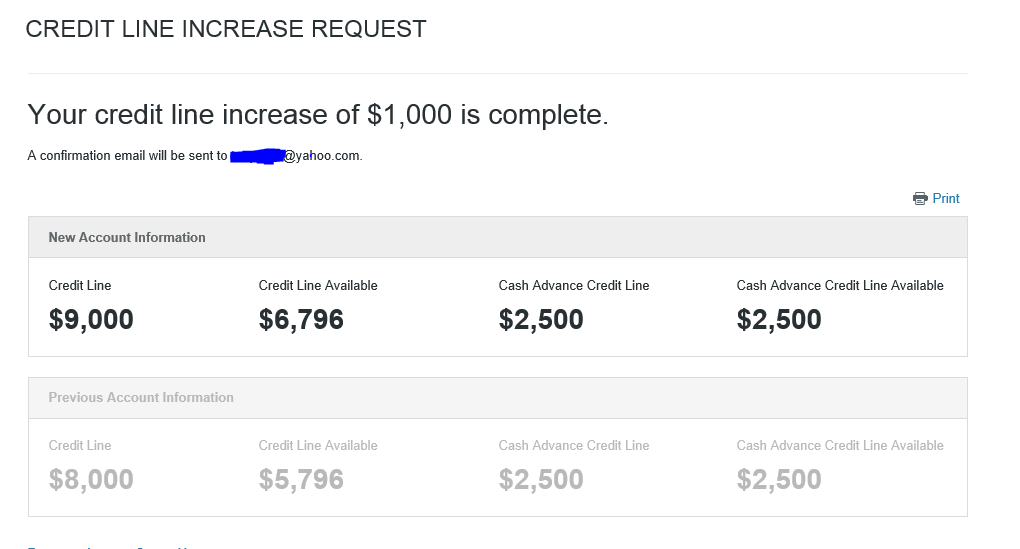Click Credit Line Available label in new section

[318, 285]
